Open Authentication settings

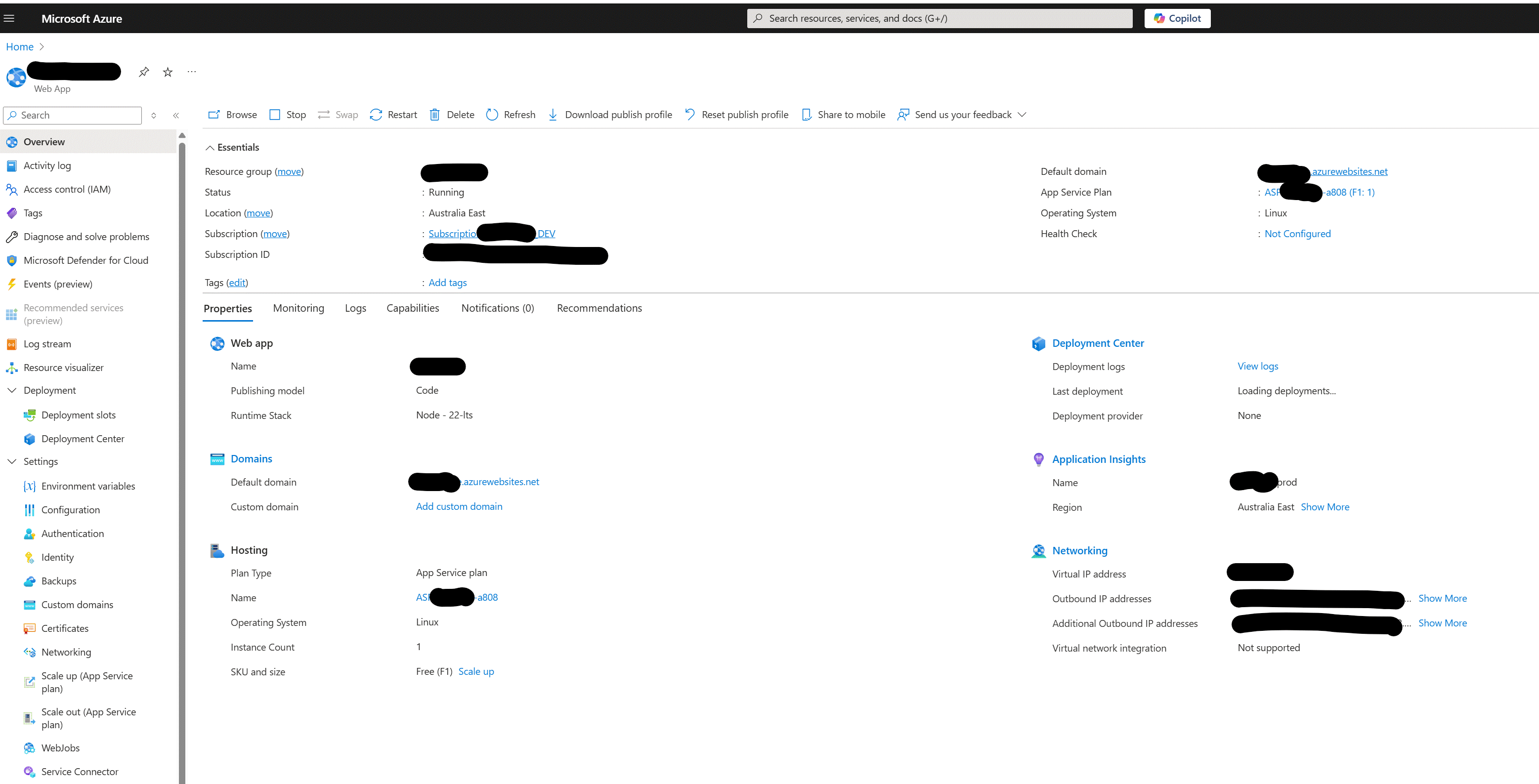[x=72, y=534]
